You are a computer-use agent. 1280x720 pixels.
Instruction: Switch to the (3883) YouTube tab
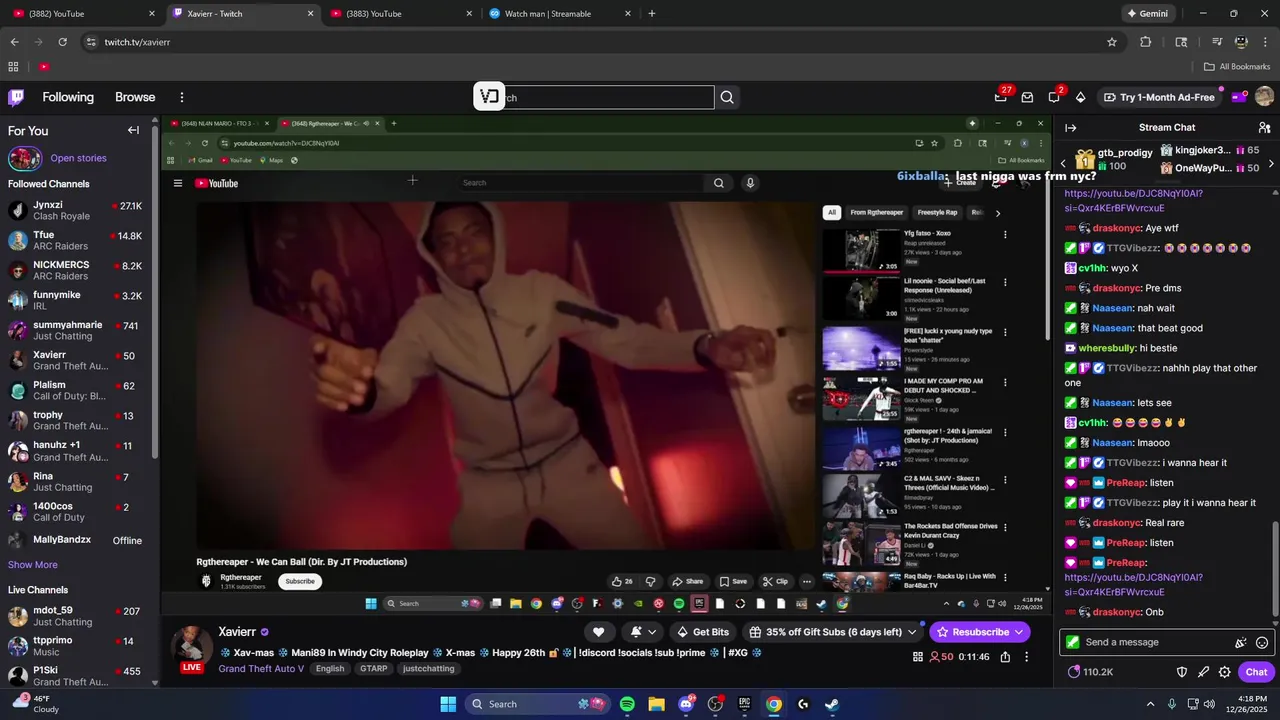400,14
